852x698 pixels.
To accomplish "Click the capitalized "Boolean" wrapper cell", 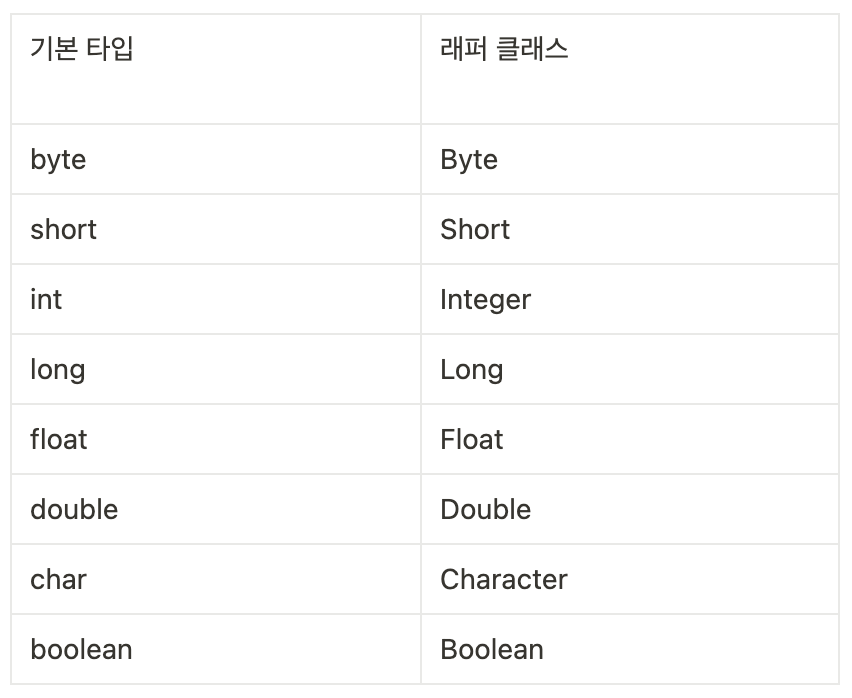I will [x=492, y=649].
